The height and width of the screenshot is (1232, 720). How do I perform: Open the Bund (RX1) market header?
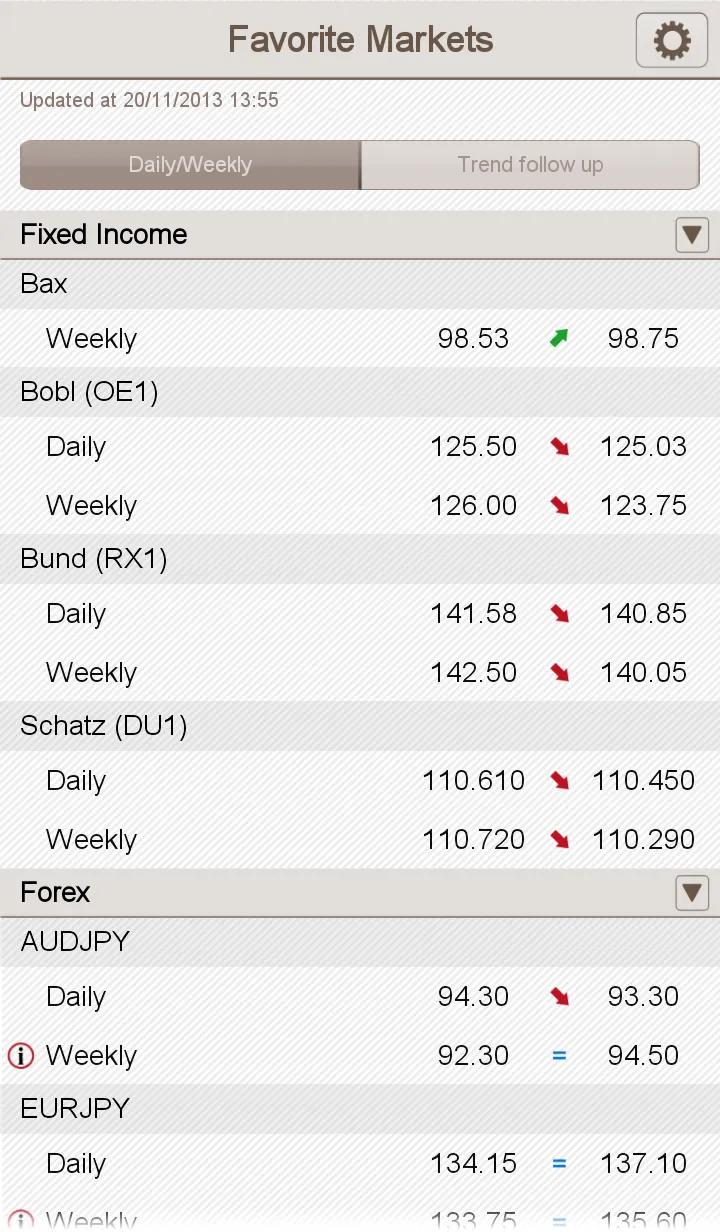point(360,559)
